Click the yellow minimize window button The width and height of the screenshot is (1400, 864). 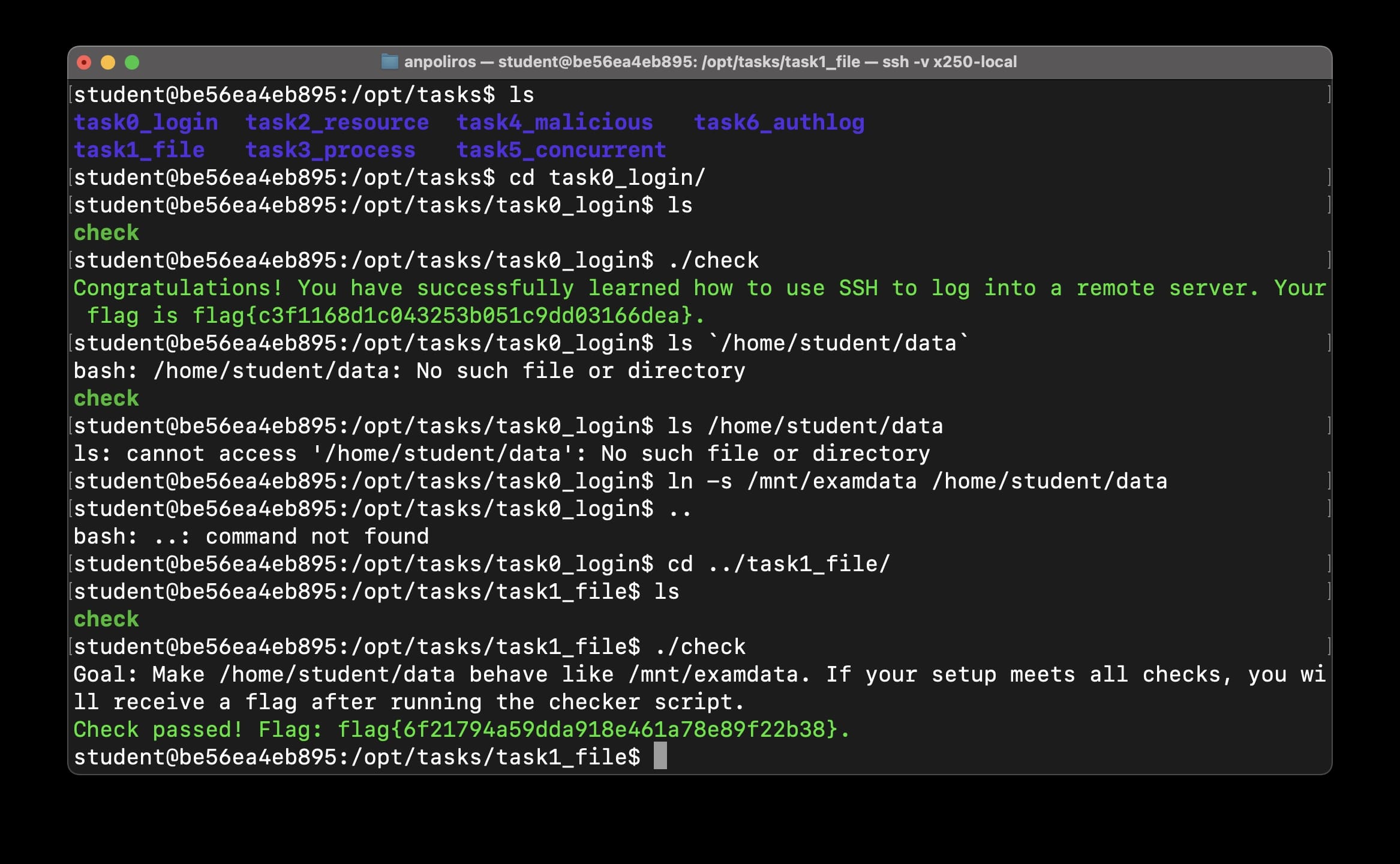[108, 62]
